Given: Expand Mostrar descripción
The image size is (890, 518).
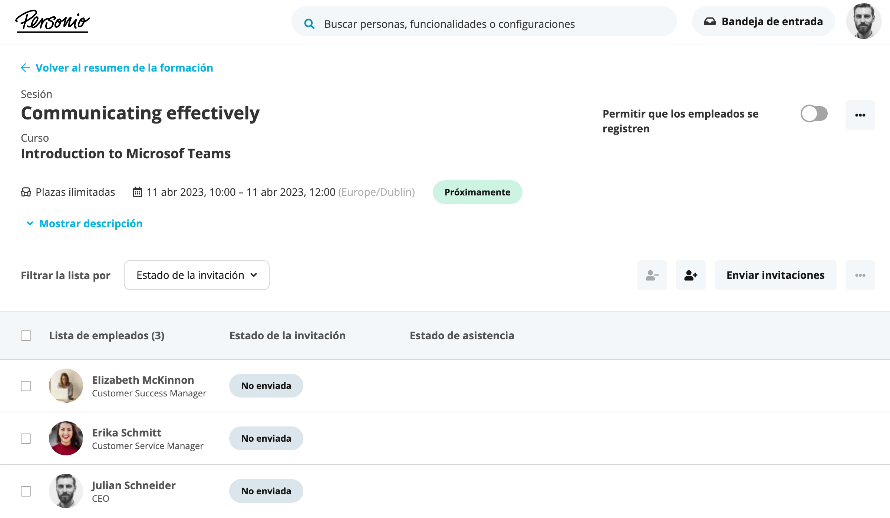Looking at the screenshot, I should (x=85, y=224).
